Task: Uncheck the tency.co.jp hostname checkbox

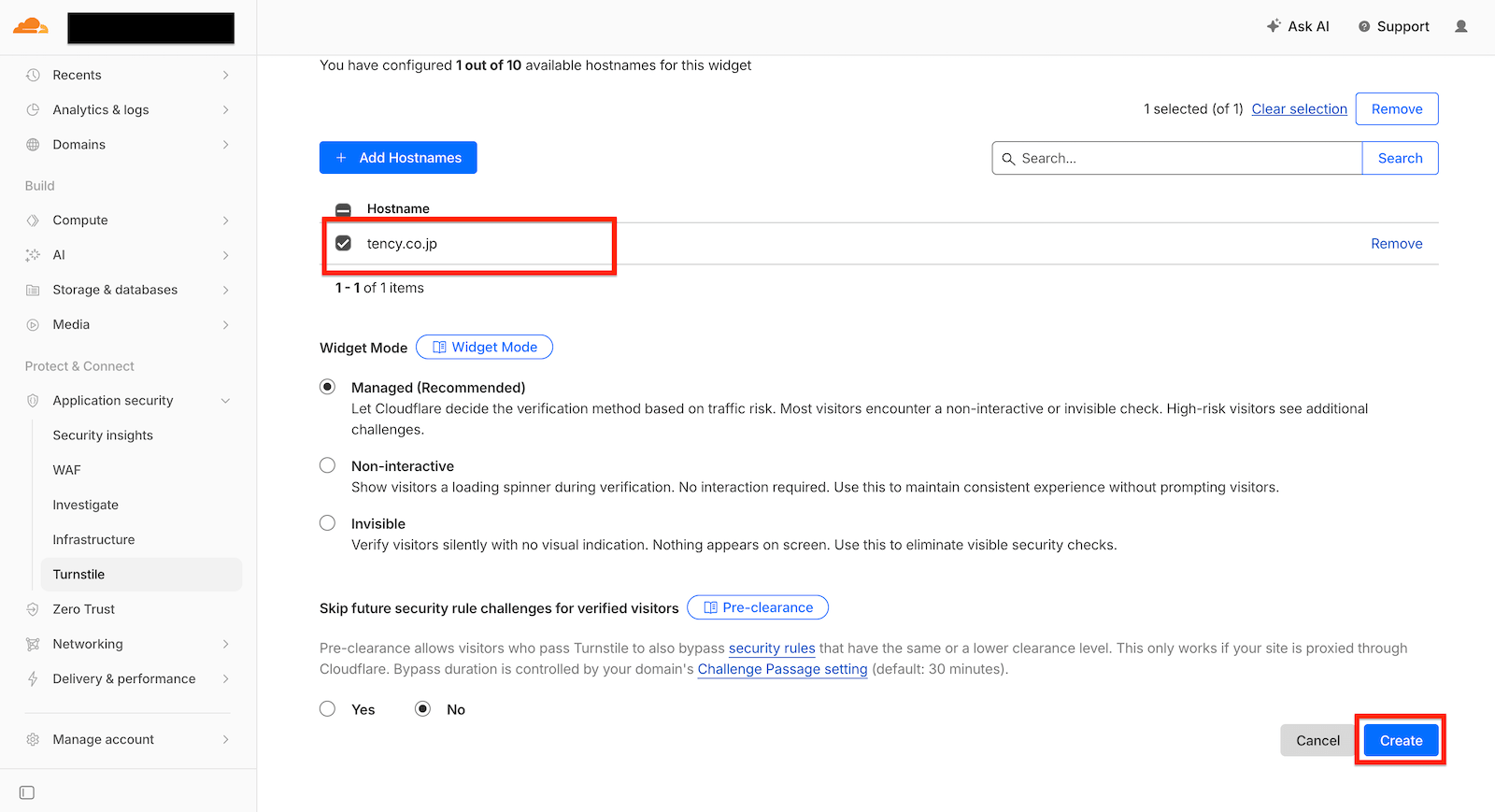Action: [344, 243]
